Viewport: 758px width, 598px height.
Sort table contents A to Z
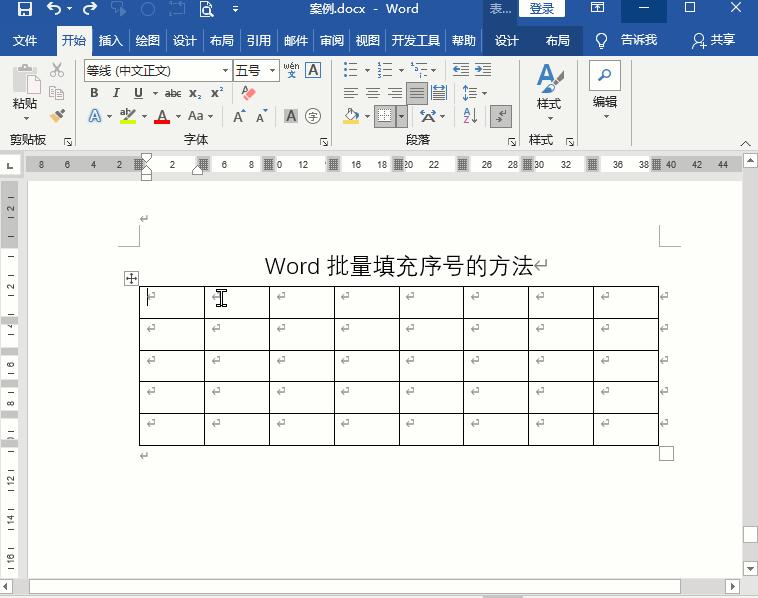470,116
